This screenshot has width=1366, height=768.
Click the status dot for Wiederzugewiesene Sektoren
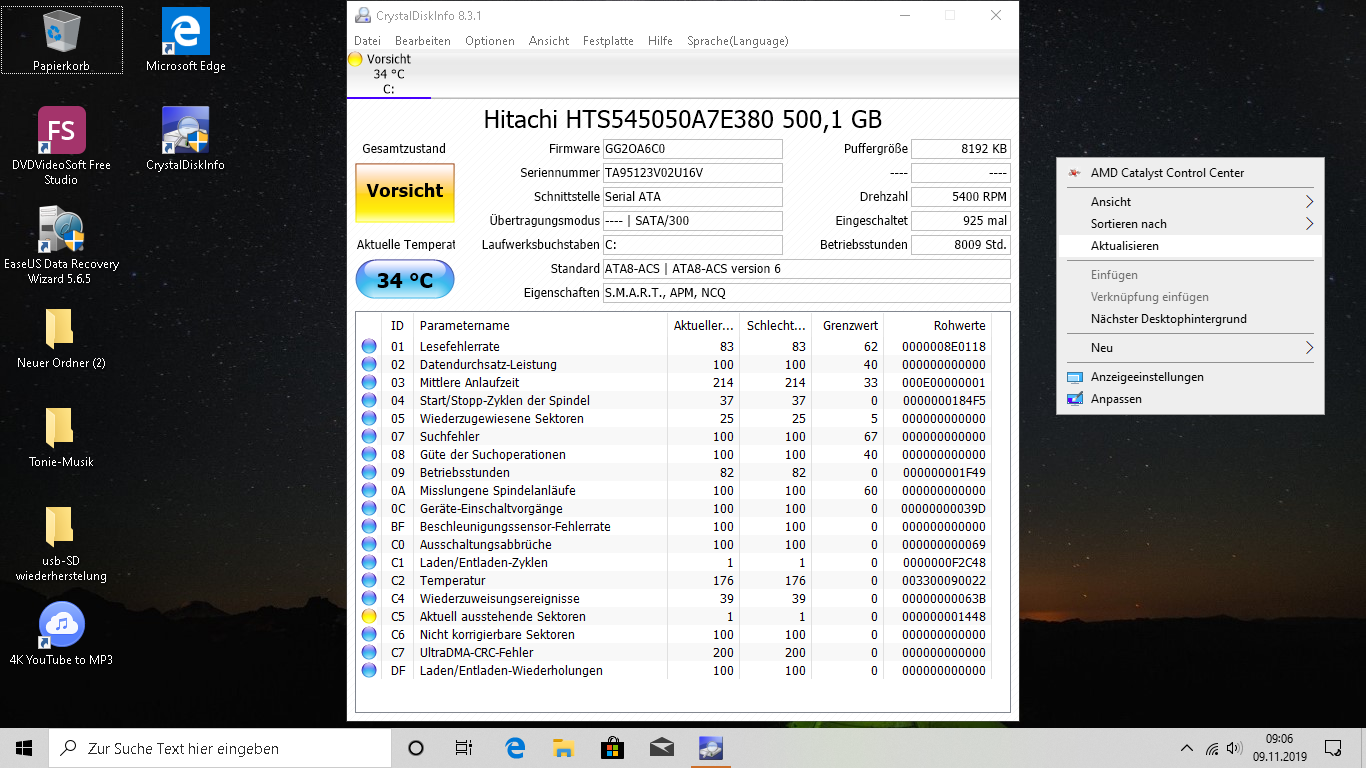click(x=369, y=419)
